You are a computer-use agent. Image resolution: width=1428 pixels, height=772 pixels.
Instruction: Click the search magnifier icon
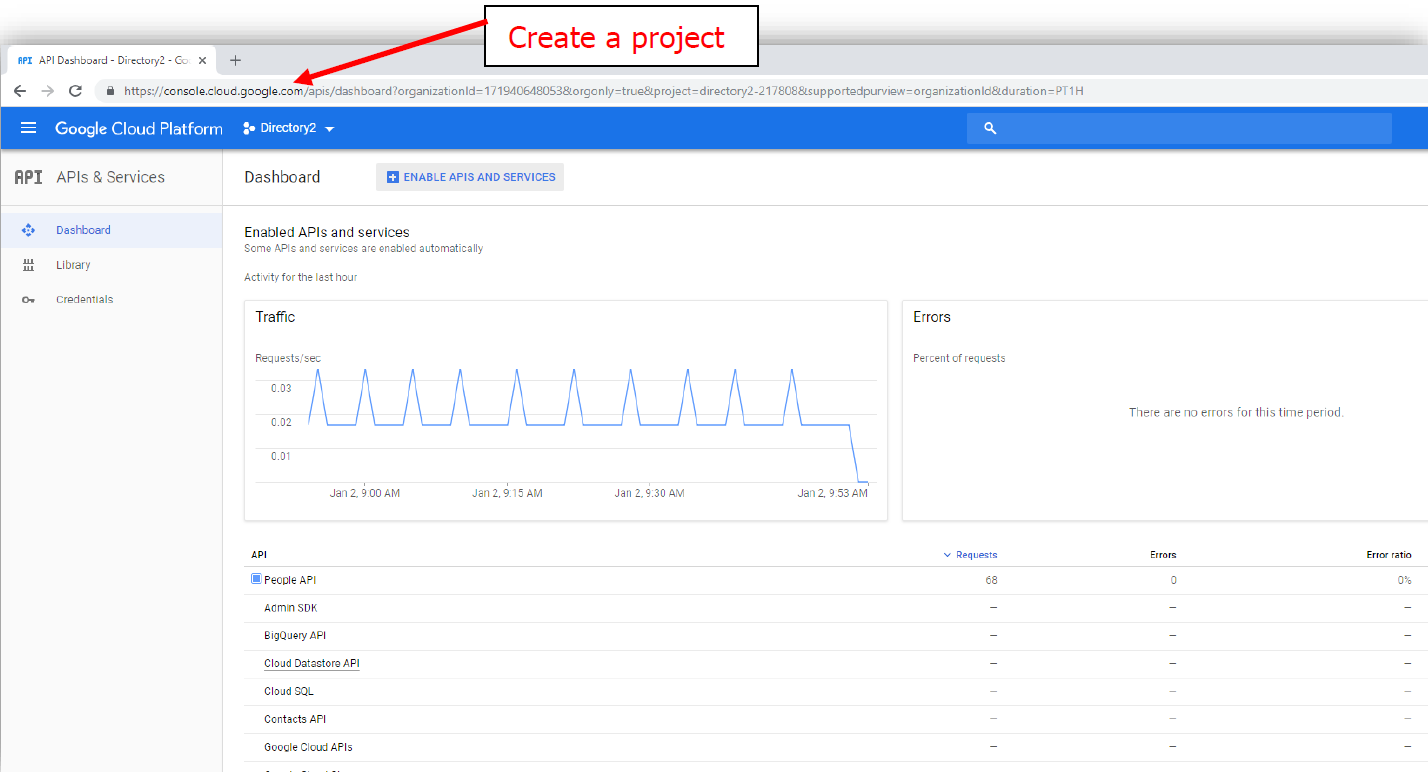click(x=990, y=128)
